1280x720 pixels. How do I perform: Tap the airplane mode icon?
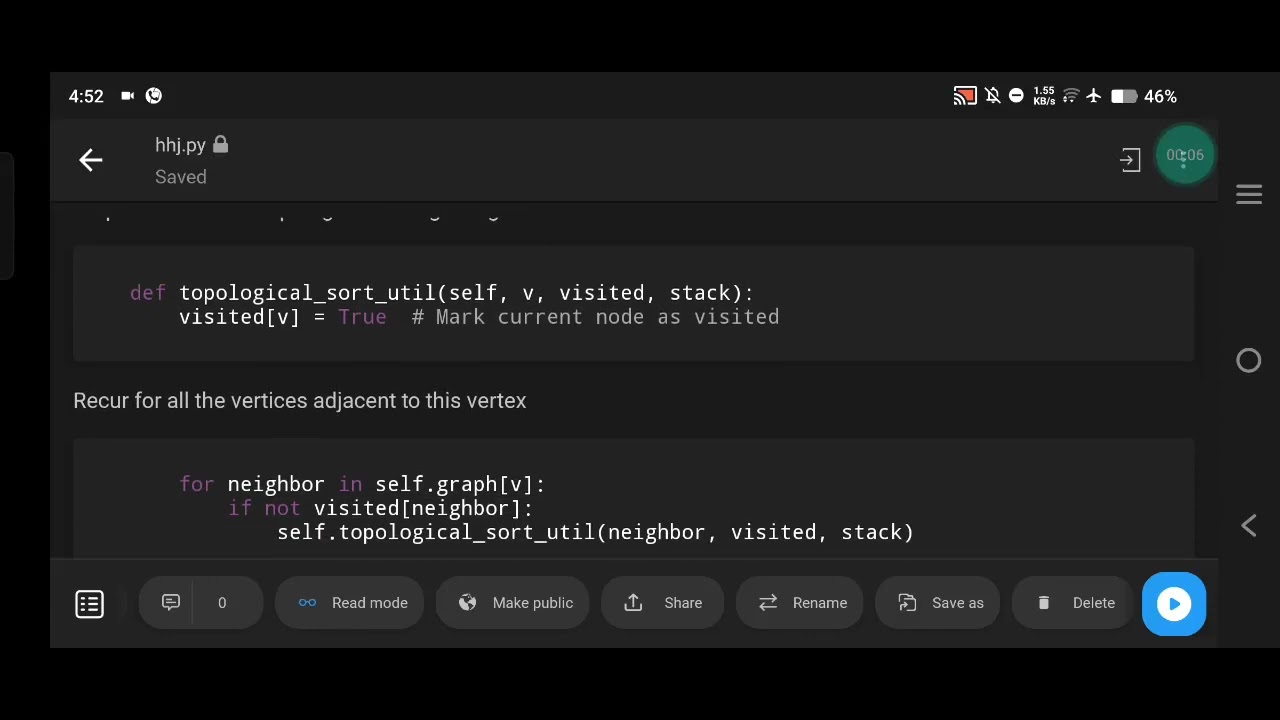[1094, 96]
